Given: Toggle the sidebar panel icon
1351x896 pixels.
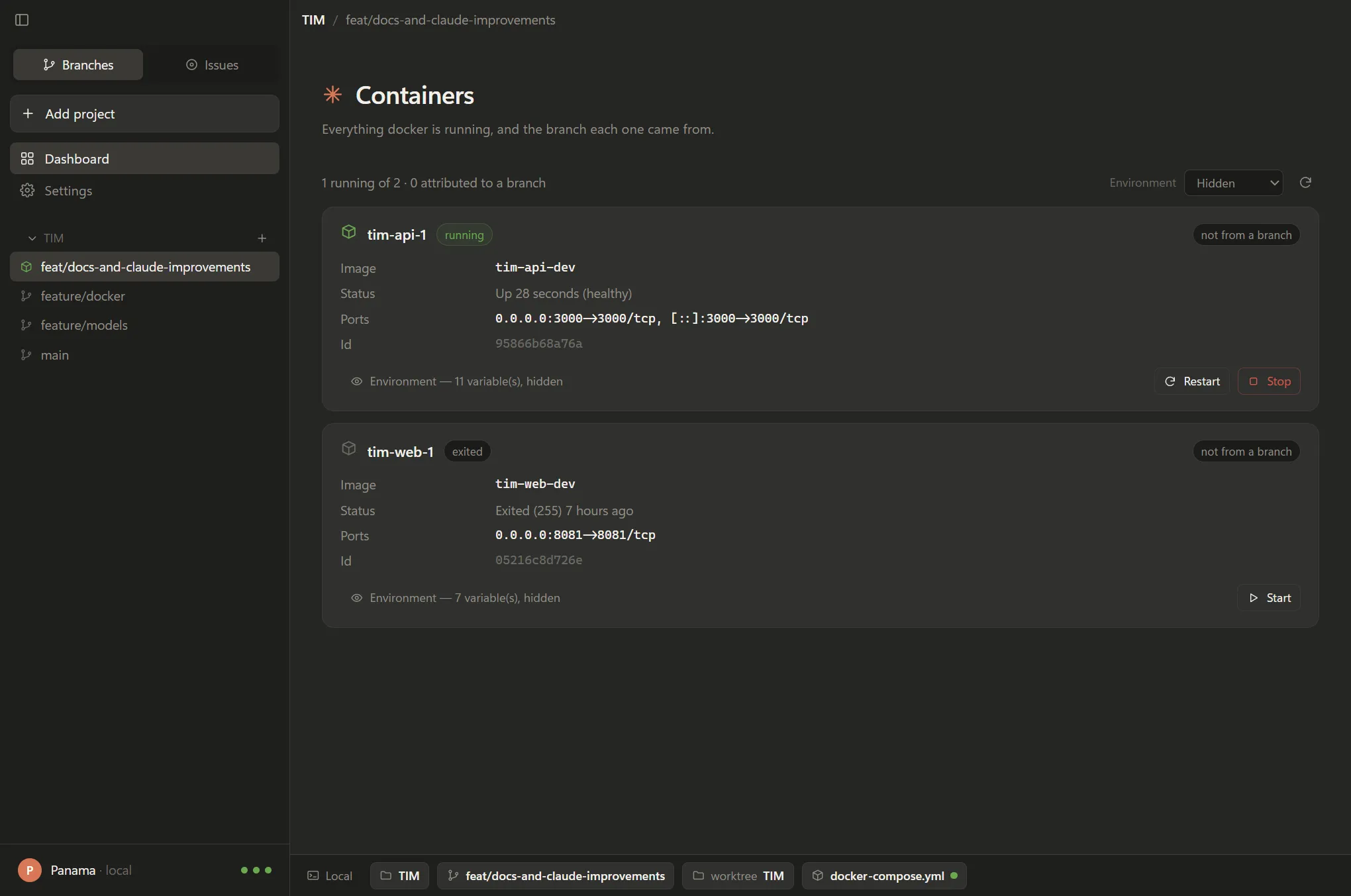Looking at the screenshot, I should [x=22, y=20].
